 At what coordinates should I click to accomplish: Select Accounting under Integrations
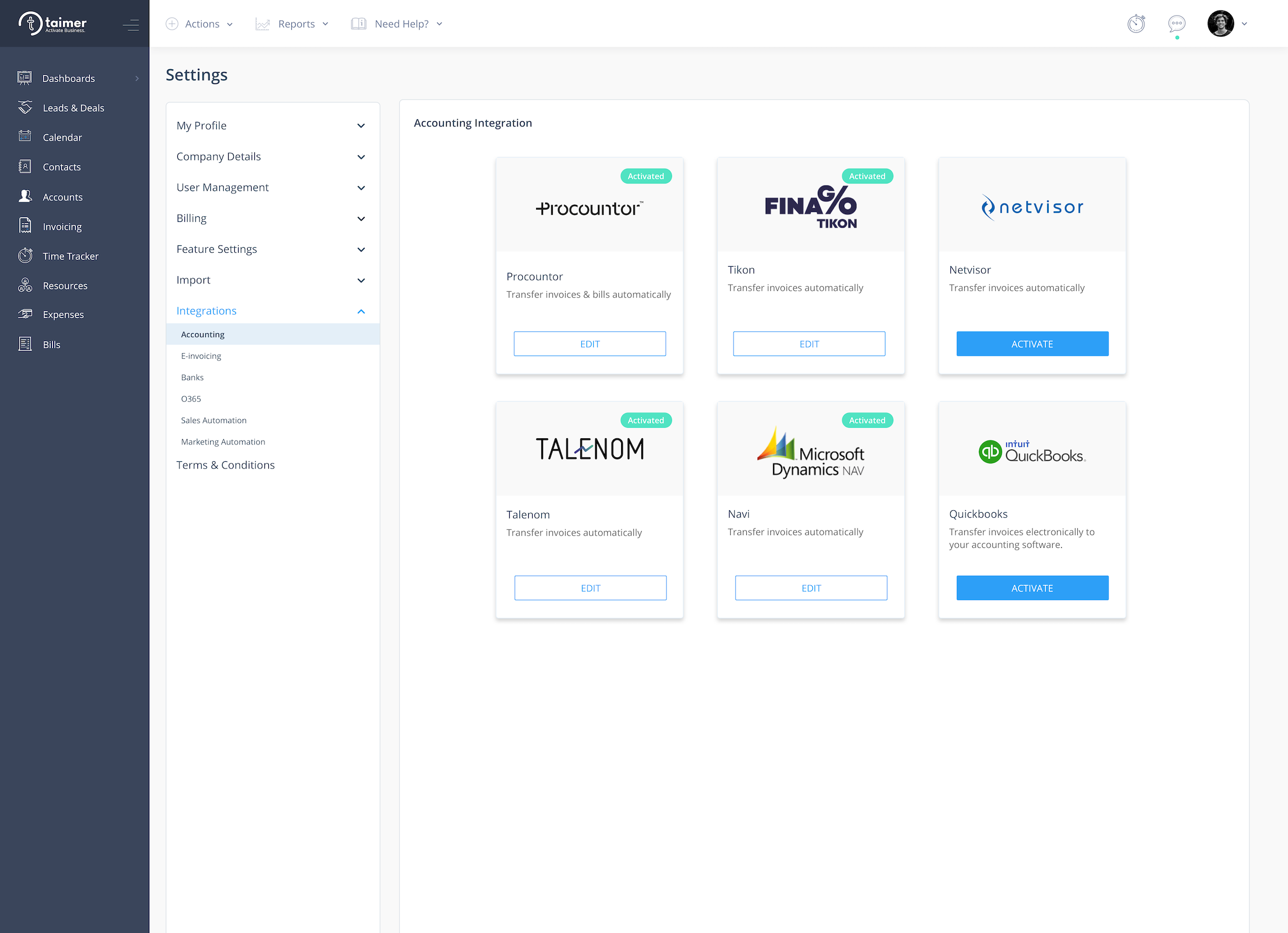pyautogui.click(x=273, y=334)
